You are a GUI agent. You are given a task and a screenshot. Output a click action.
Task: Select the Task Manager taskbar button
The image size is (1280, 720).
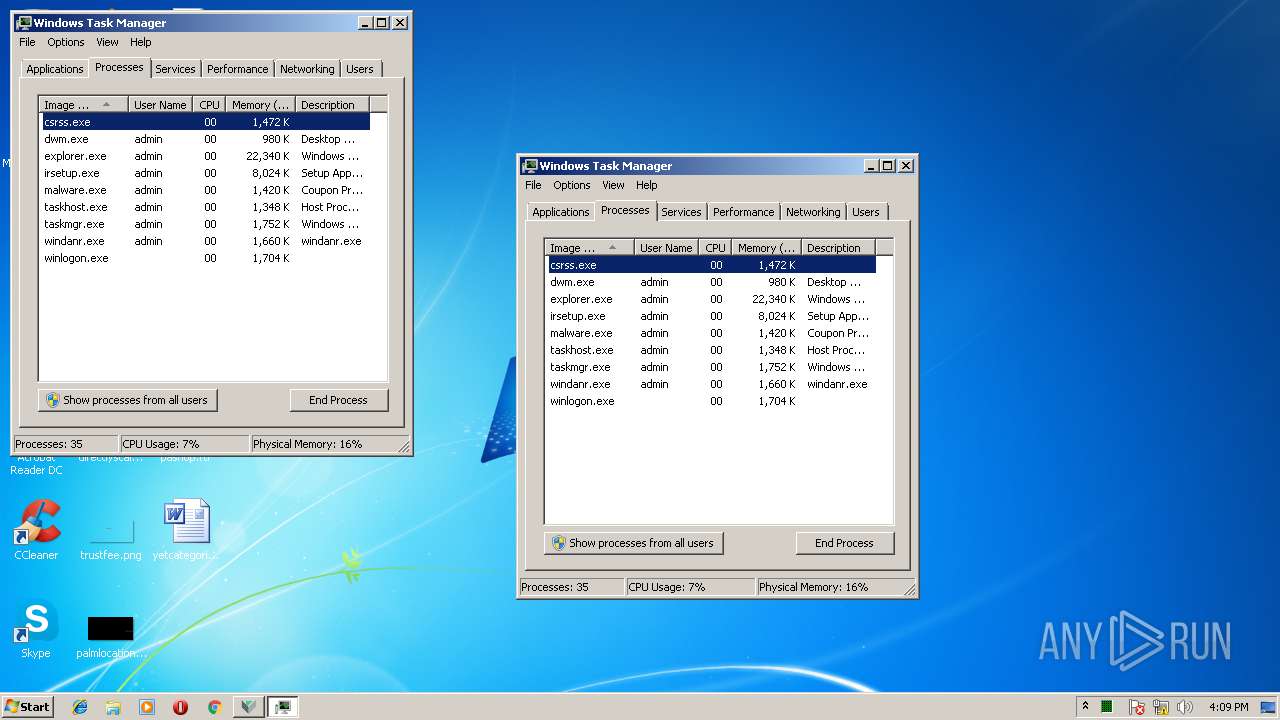coord(284,707)
